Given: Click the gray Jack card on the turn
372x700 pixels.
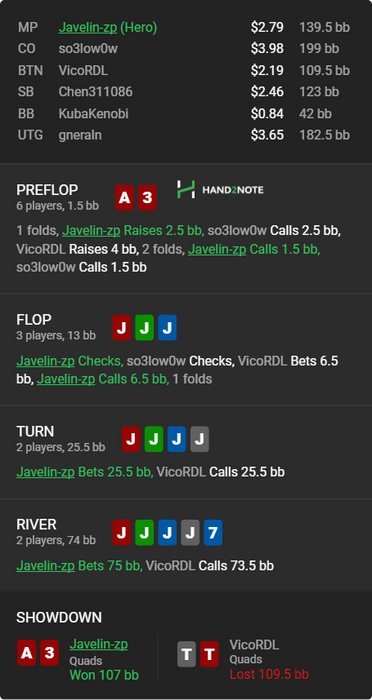Looking at the screenshot, I should coord(199,439).
